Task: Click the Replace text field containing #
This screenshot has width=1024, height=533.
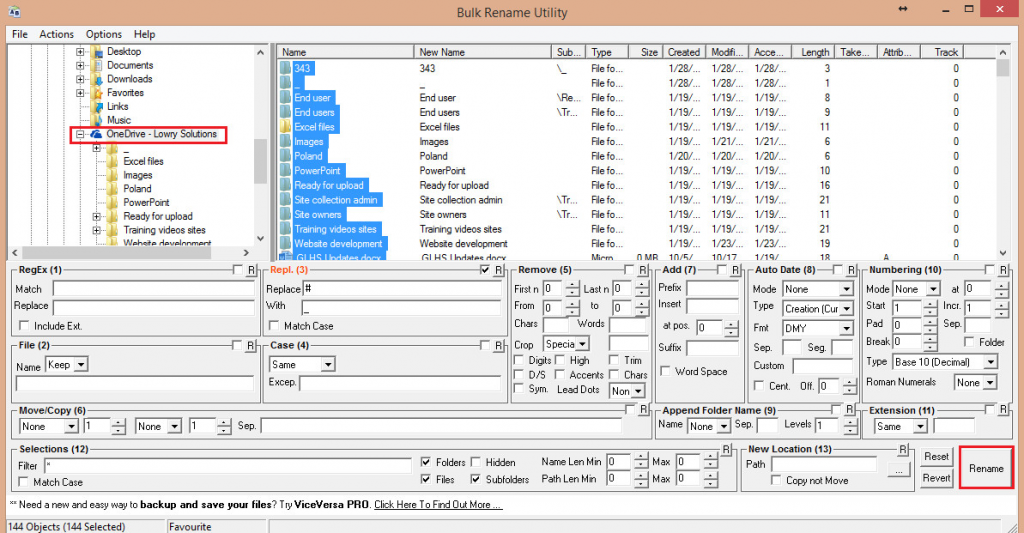Action: pyautogui.click(x=402, y=289)
